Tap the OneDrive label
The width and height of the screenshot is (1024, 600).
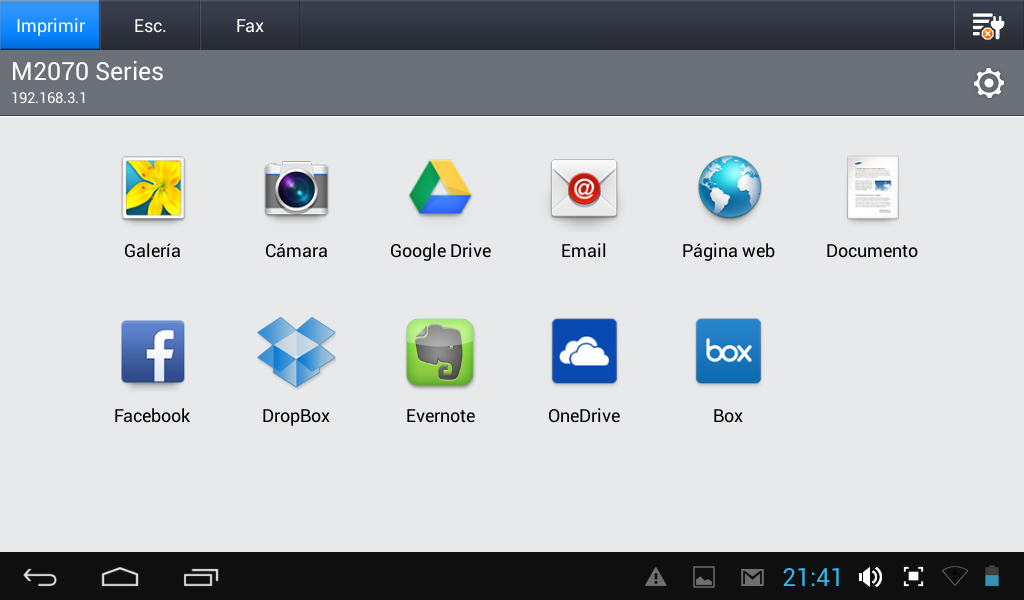click(x=584, y=416)
